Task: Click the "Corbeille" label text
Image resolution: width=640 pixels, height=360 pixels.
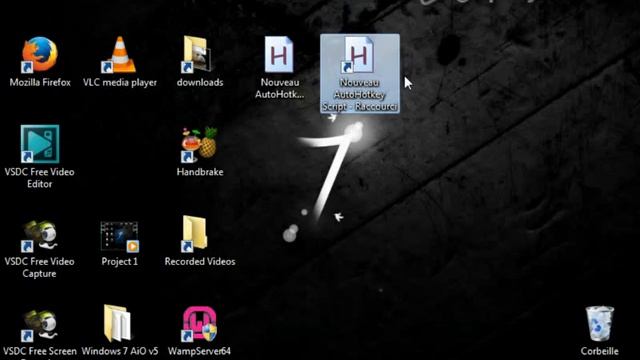Action: pyautogui.click(x=600, y=351)
